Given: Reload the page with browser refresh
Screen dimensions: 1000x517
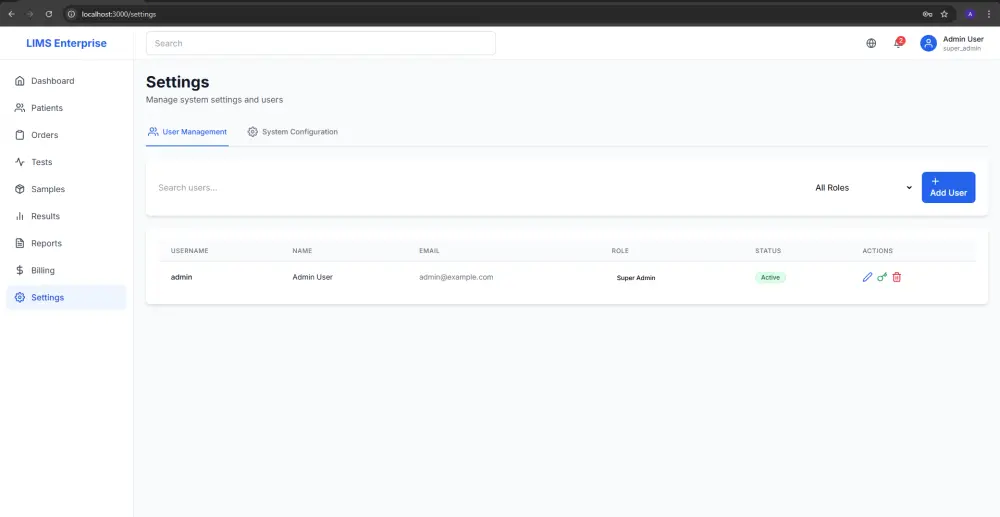Looking at the screenshot, I should pos(49,13).
